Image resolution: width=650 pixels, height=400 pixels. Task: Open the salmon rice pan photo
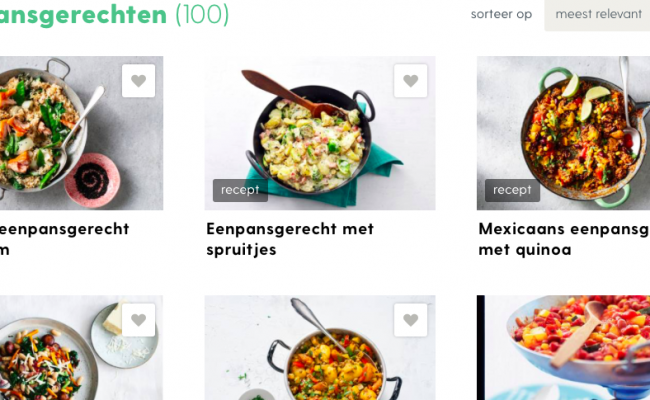click(81, 133)
